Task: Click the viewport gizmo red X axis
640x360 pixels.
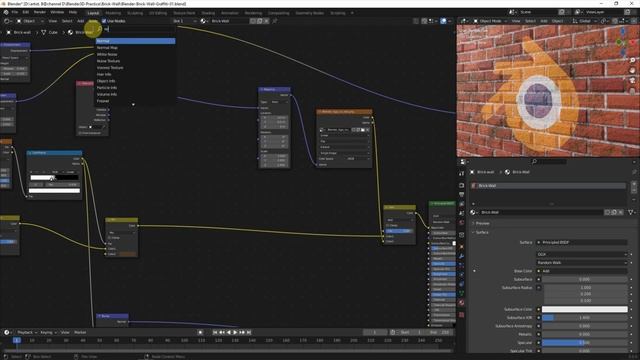Action: tap(633, 42)
